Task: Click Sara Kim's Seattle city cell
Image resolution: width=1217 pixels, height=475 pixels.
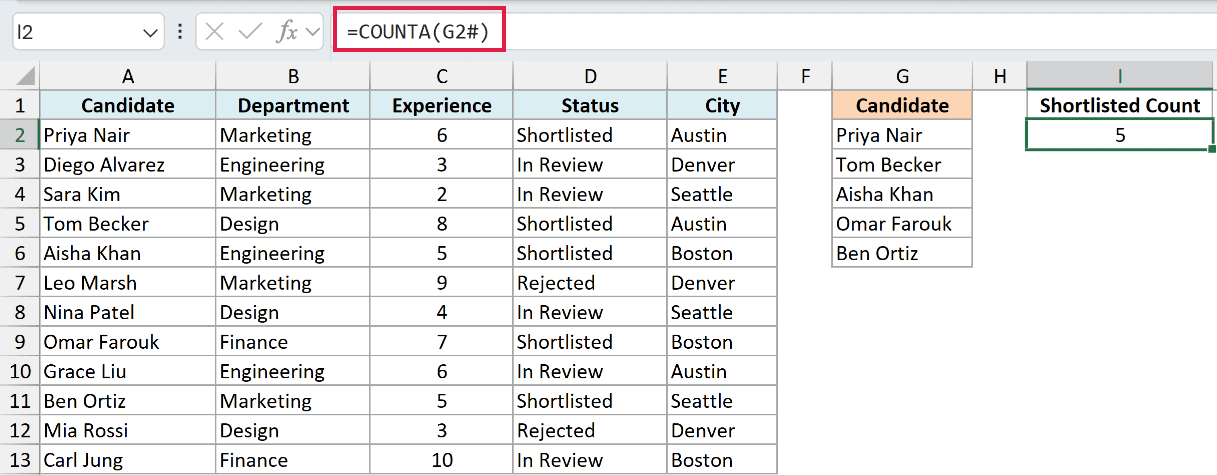Action: [x=722, y=194]
